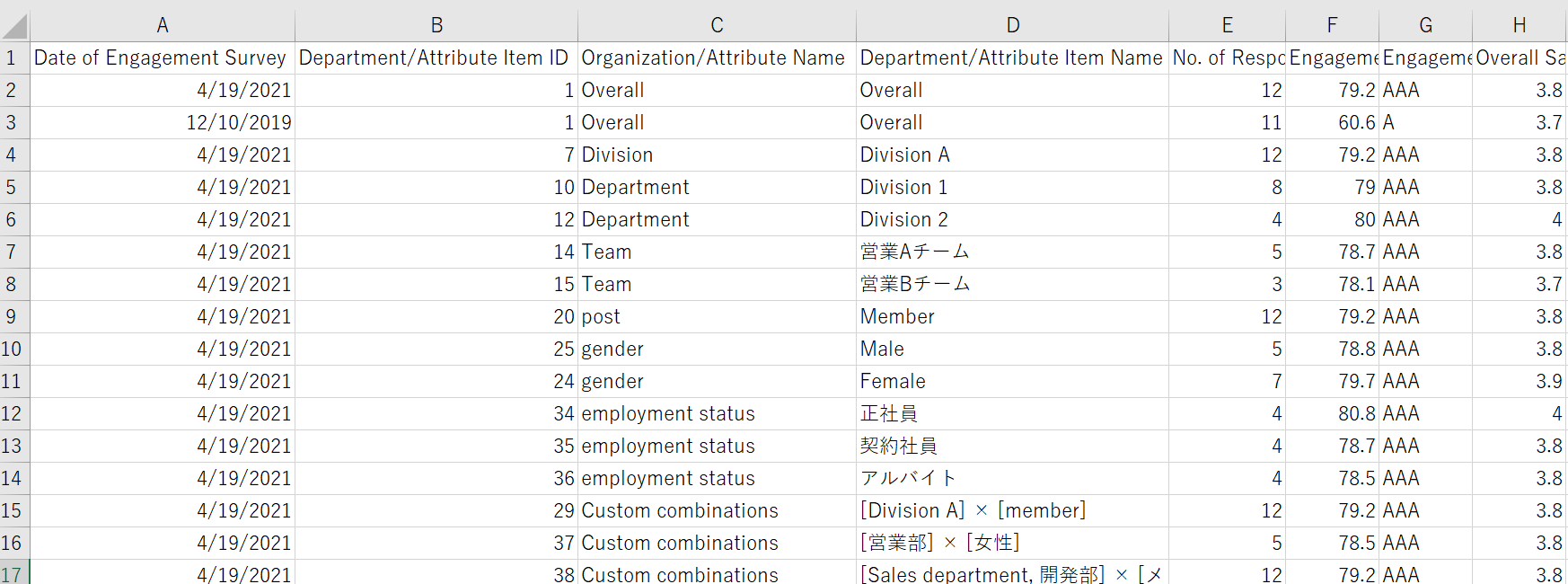The height and width of the screenshot is (584, 1568).
Task: Select column D header
Action: tap(1012, 25)
